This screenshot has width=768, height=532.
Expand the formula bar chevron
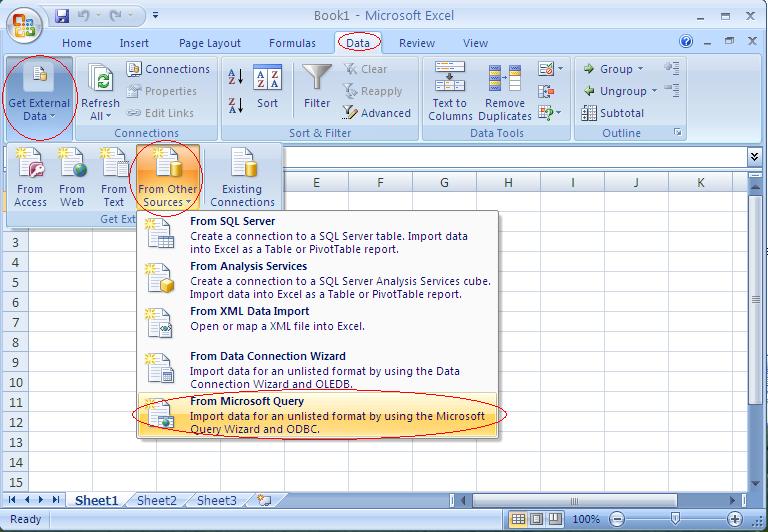tap(754, 157)
